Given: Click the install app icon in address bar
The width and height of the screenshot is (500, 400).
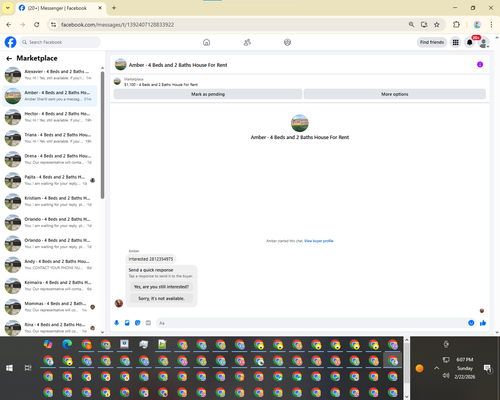Looking at the screenshot, I should (x=424, y=25).
